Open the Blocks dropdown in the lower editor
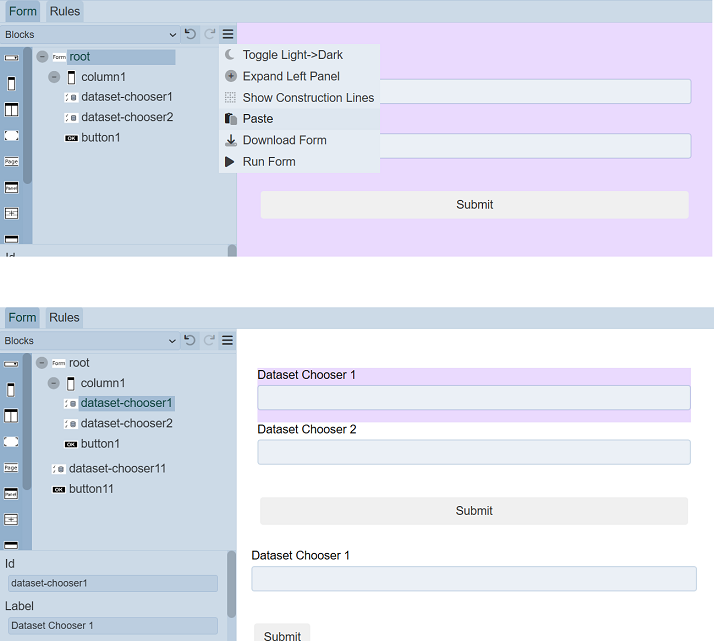 90,341
